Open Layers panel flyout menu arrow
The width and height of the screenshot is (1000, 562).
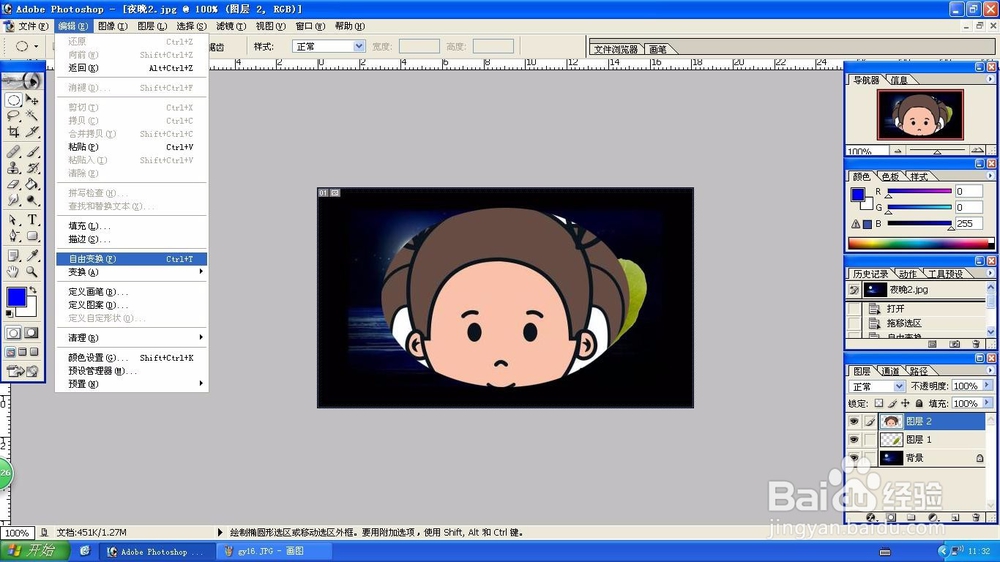pos(990,370)
